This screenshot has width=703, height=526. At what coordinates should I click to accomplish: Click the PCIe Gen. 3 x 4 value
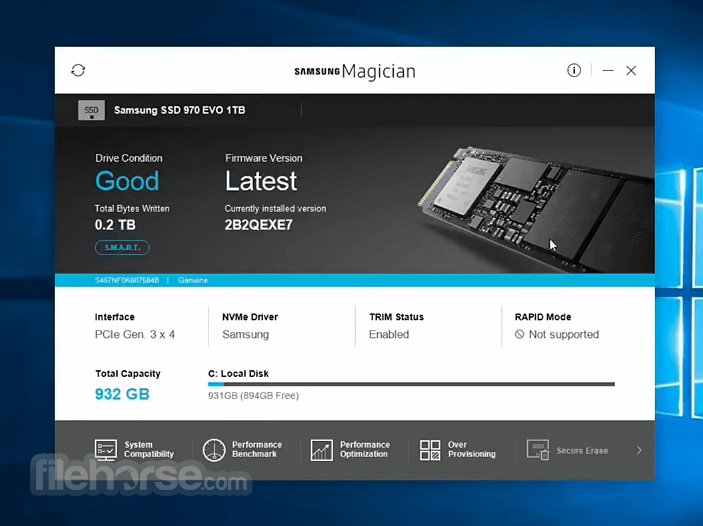[135, 335]
